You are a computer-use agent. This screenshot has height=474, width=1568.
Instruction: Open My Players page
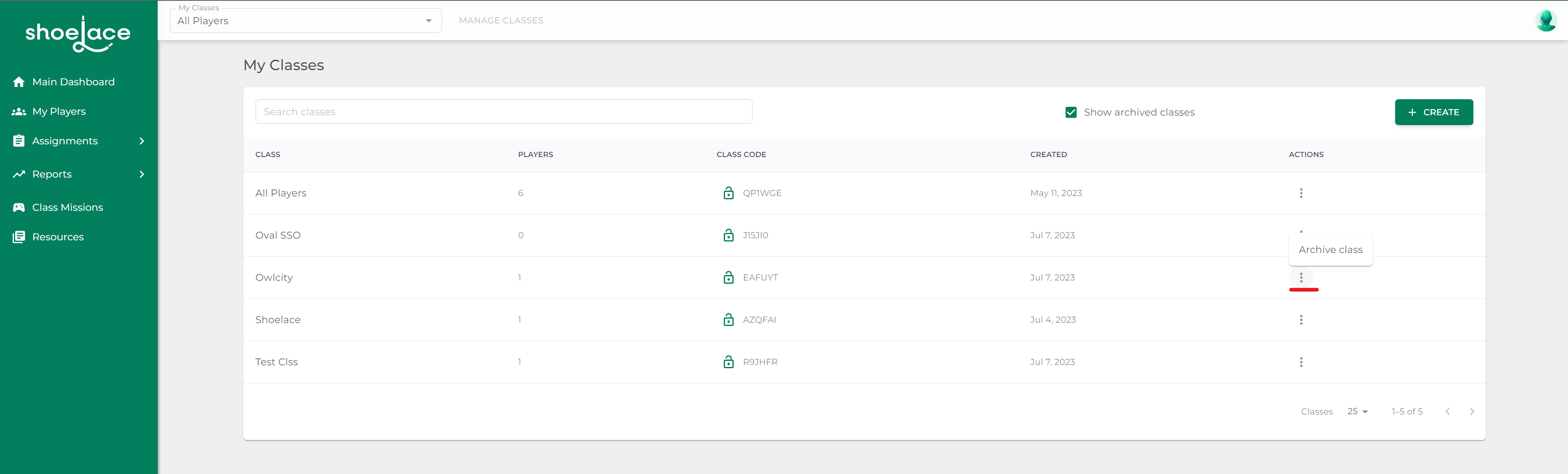coord(59,112)
